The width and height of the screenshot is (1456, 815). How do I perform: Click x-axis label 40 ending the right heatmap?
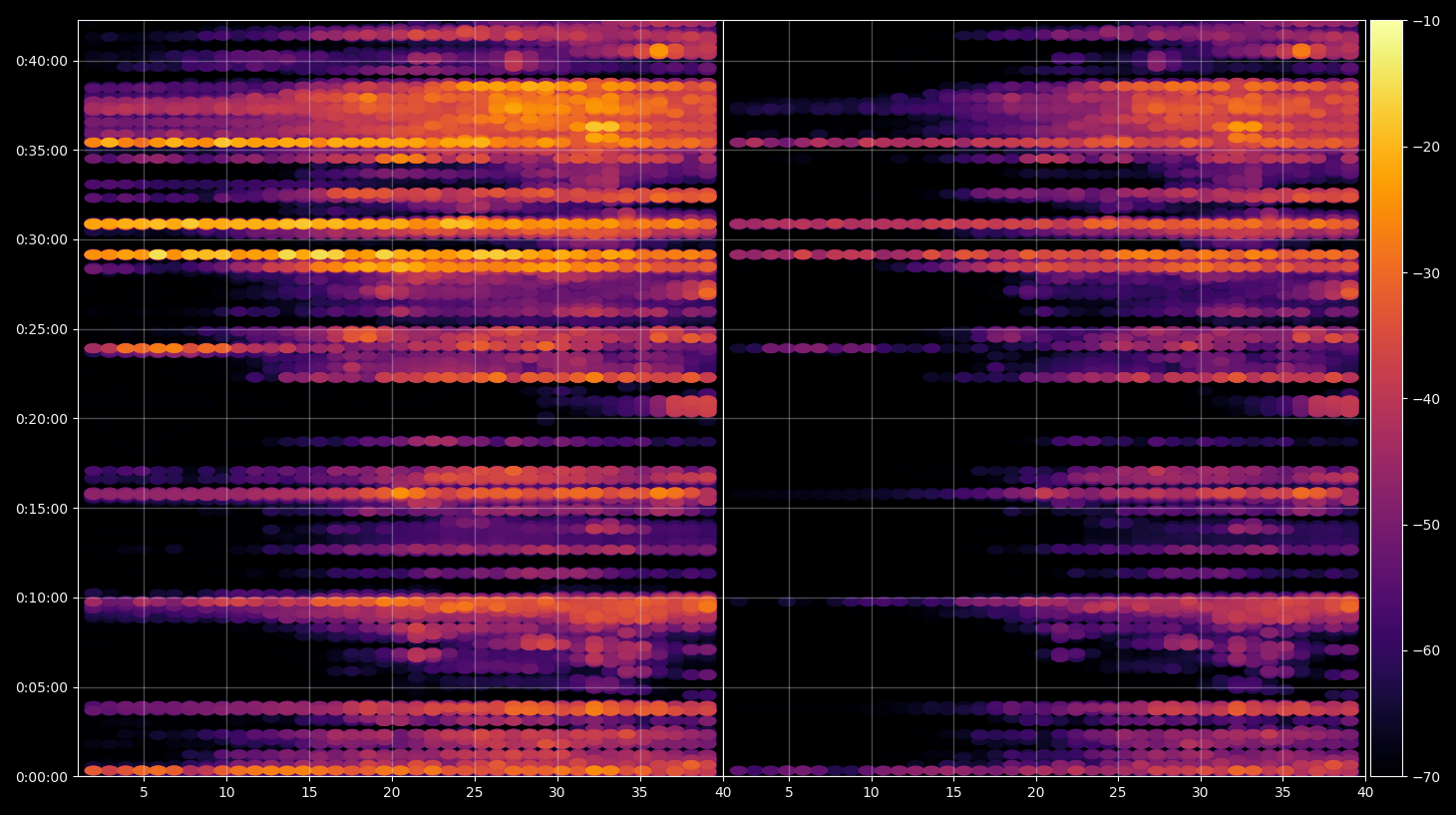point(1365,793)
